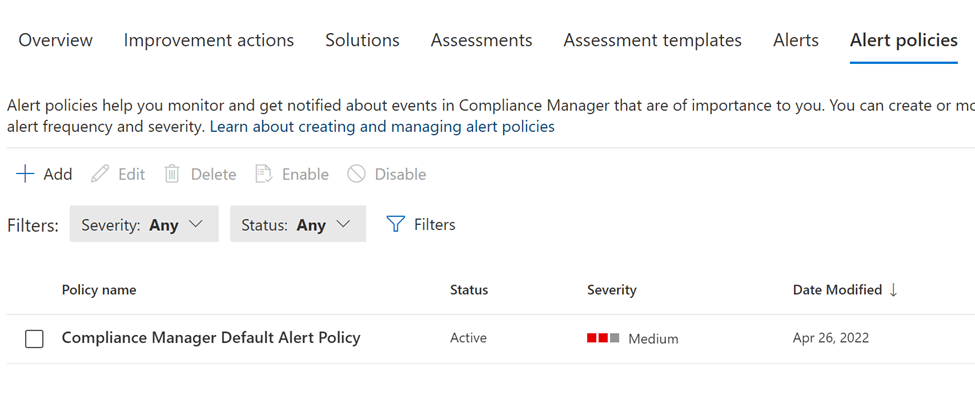
Task: Click the Enable label text
Action: click(305, 174)
